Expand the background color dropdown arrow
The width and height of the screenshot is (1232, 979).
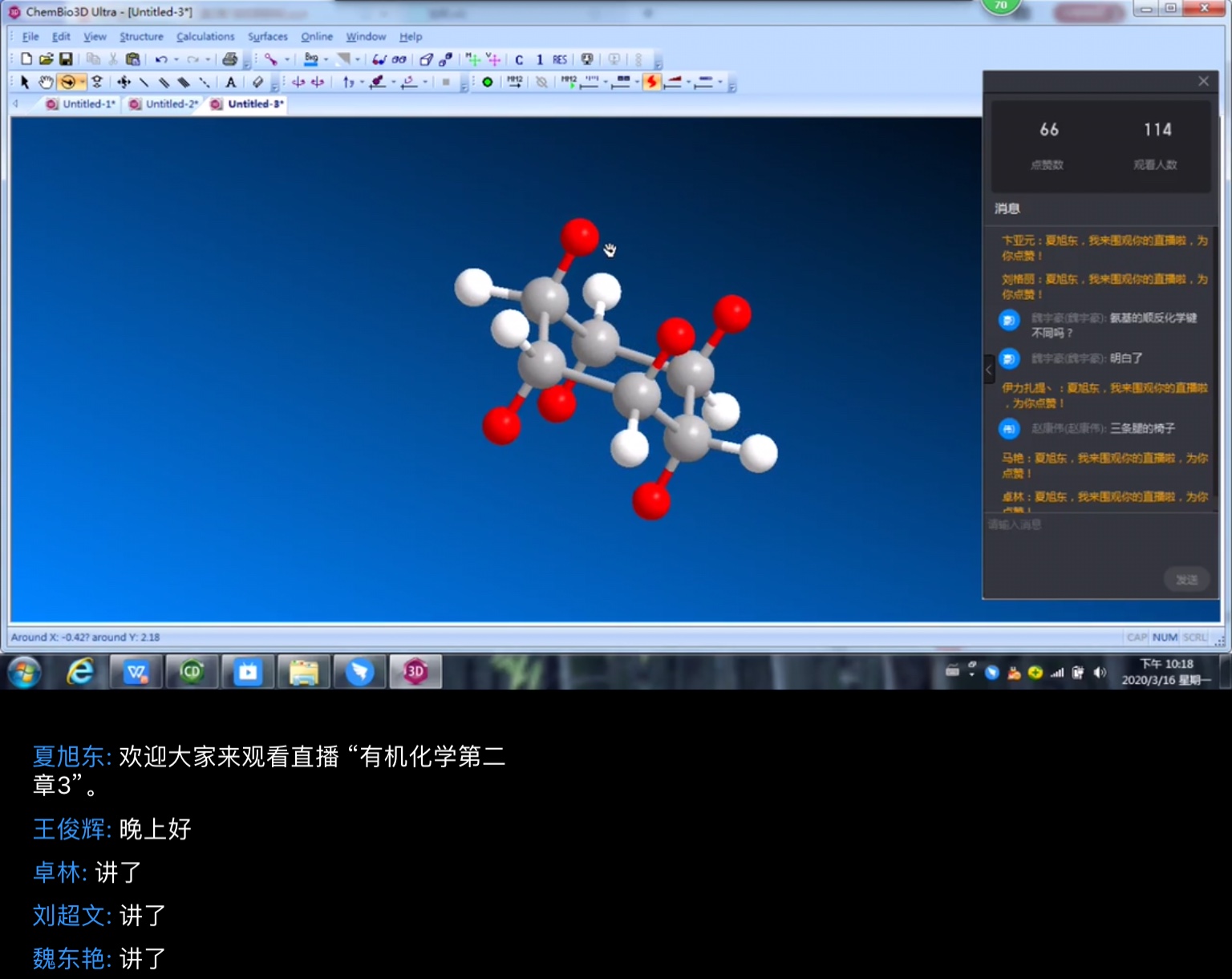(x=326, y=59)
